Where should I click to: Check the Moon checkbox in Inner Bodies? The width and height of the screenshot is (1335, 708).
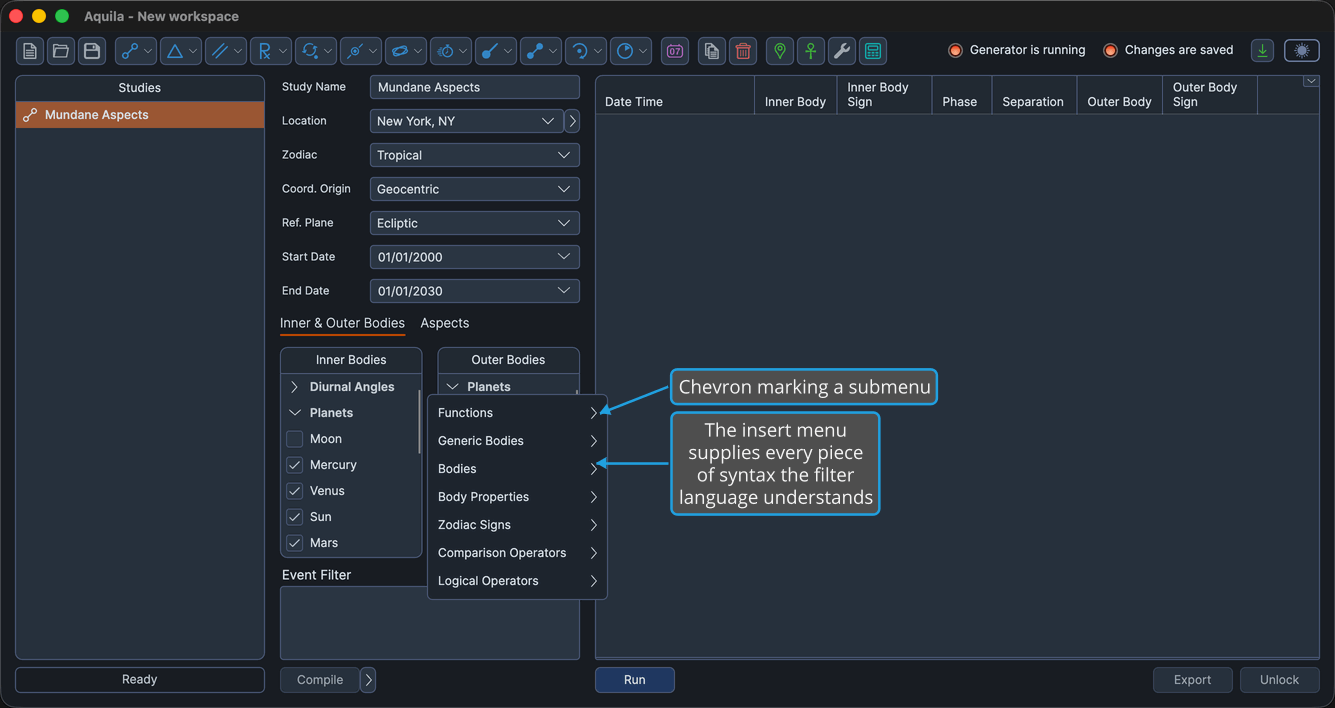tap(295, 439)
